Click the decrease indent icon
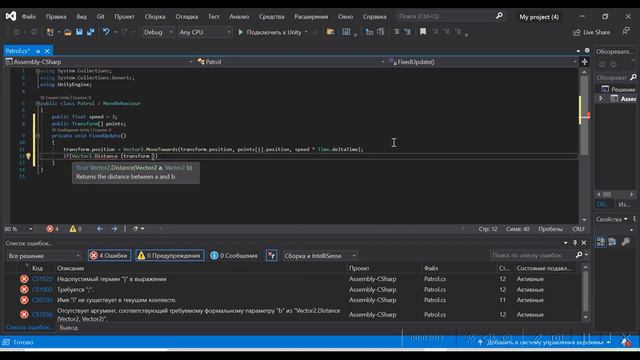This screenshot has width=640, height=360. [x=396, y=32]
